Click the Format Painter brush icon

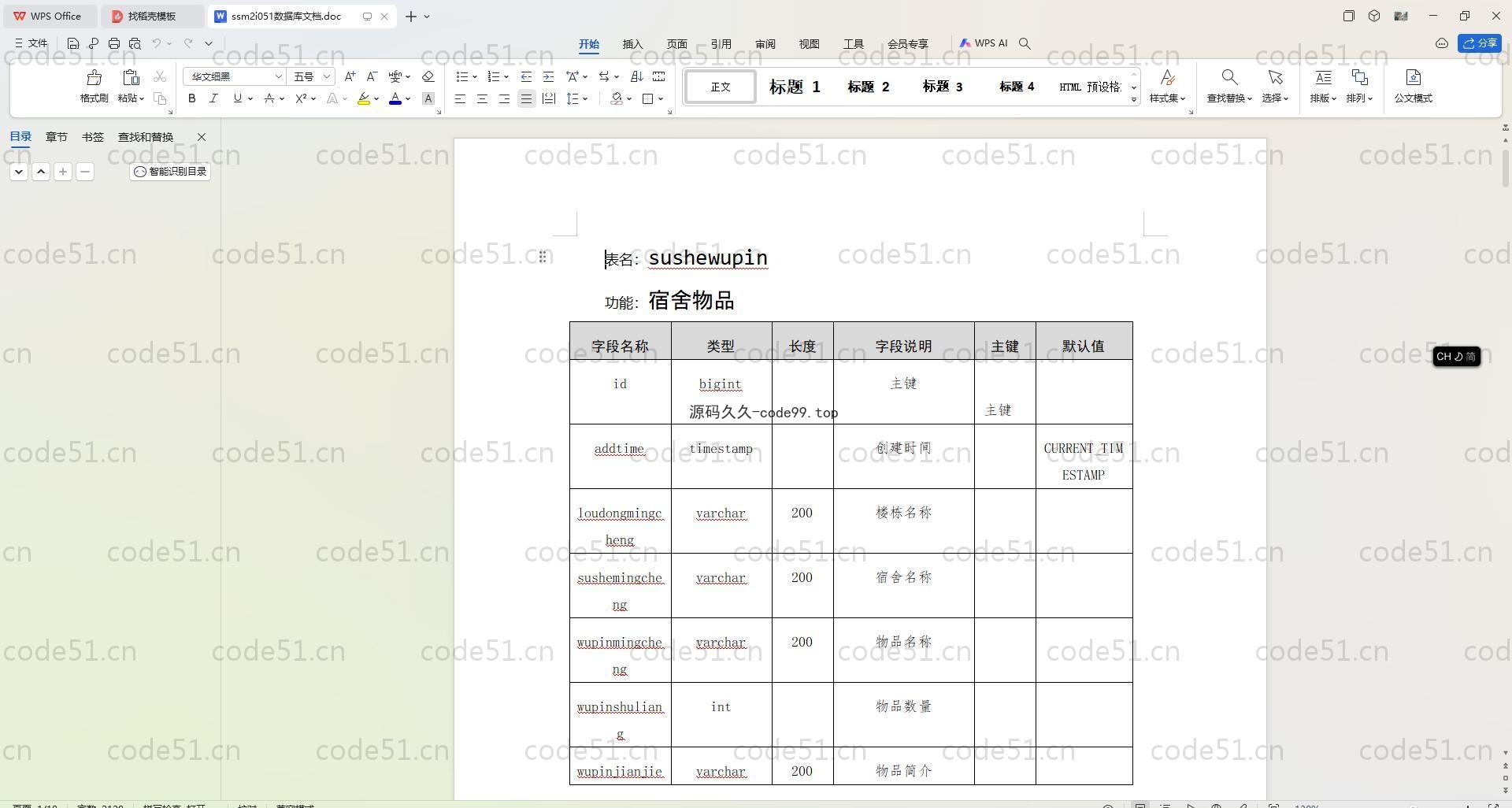coord(94,78)
